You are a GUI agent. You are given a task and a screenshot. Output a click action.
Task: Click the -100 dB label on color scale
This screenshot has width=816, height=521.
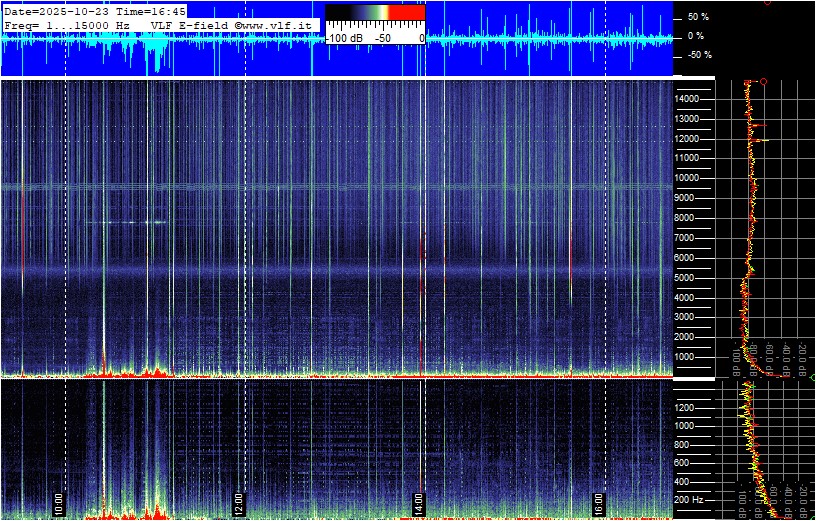345,37
